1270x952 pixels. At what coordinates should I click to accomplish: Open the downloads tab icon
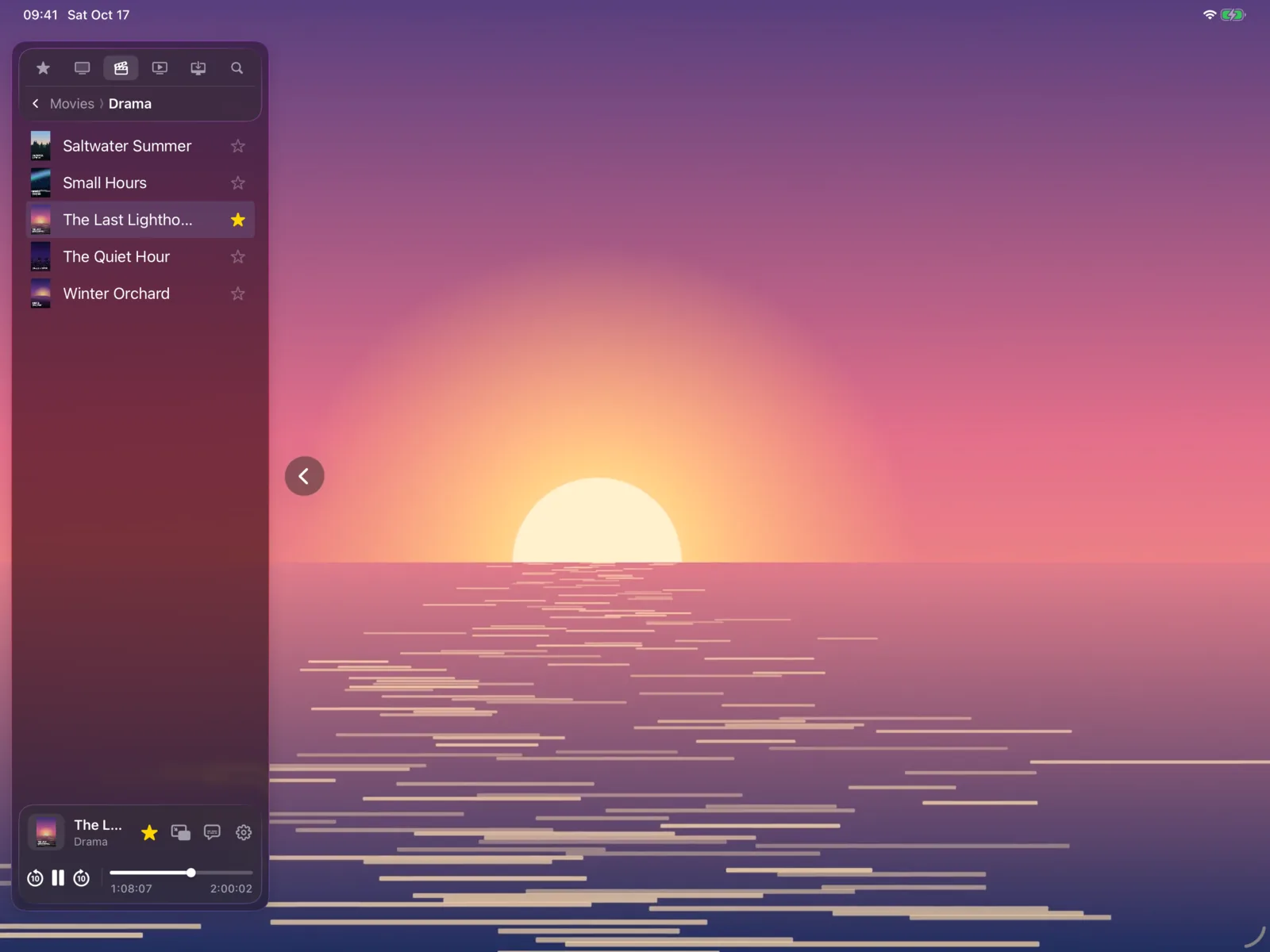[198, 68]
